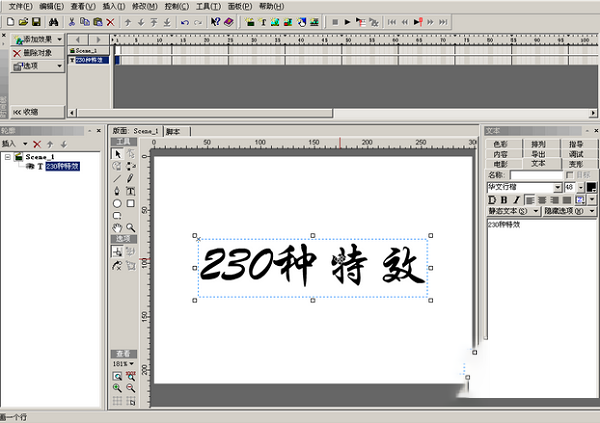
Task: Click the Play effect red marker button
Action: tap(418, 22)
